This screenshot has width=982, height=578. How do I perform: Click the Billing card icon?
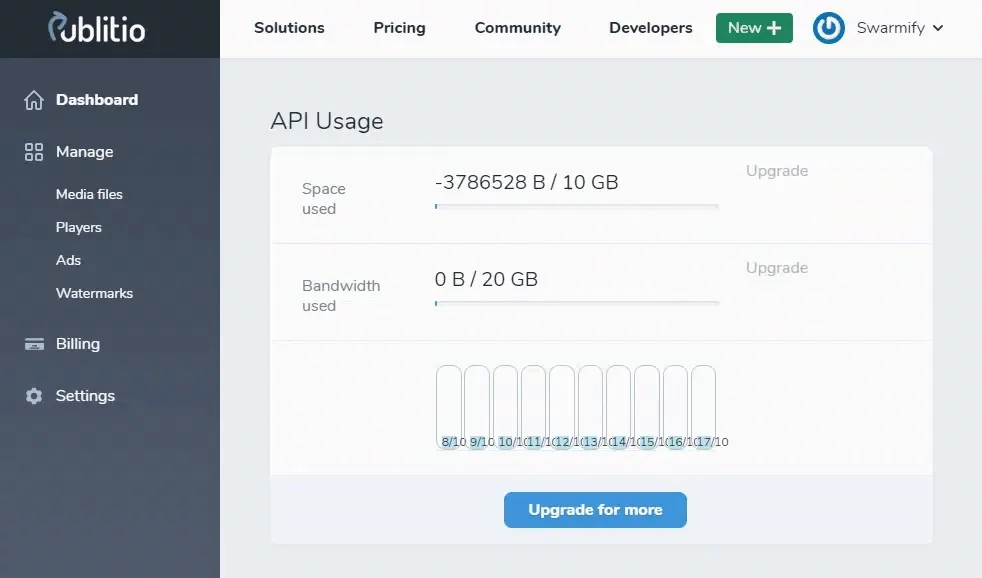tap(35, 344)
